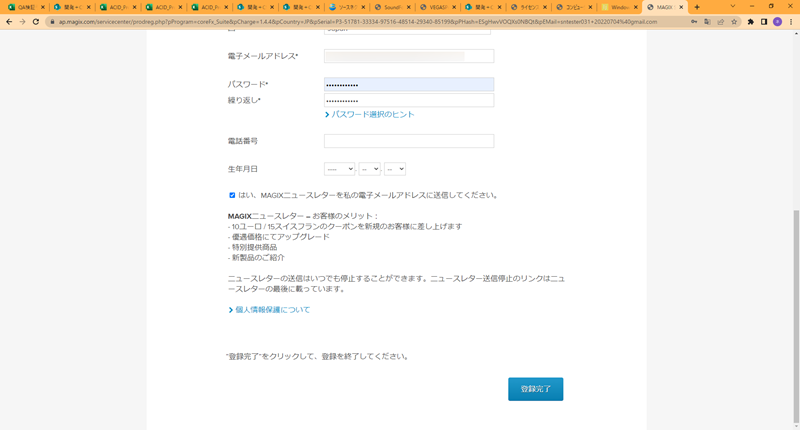Image resolution: width=800 pixels, height=430 pixels.
Task: Click the 10ユーロ coupon bullet text
Action: [345, 226]
